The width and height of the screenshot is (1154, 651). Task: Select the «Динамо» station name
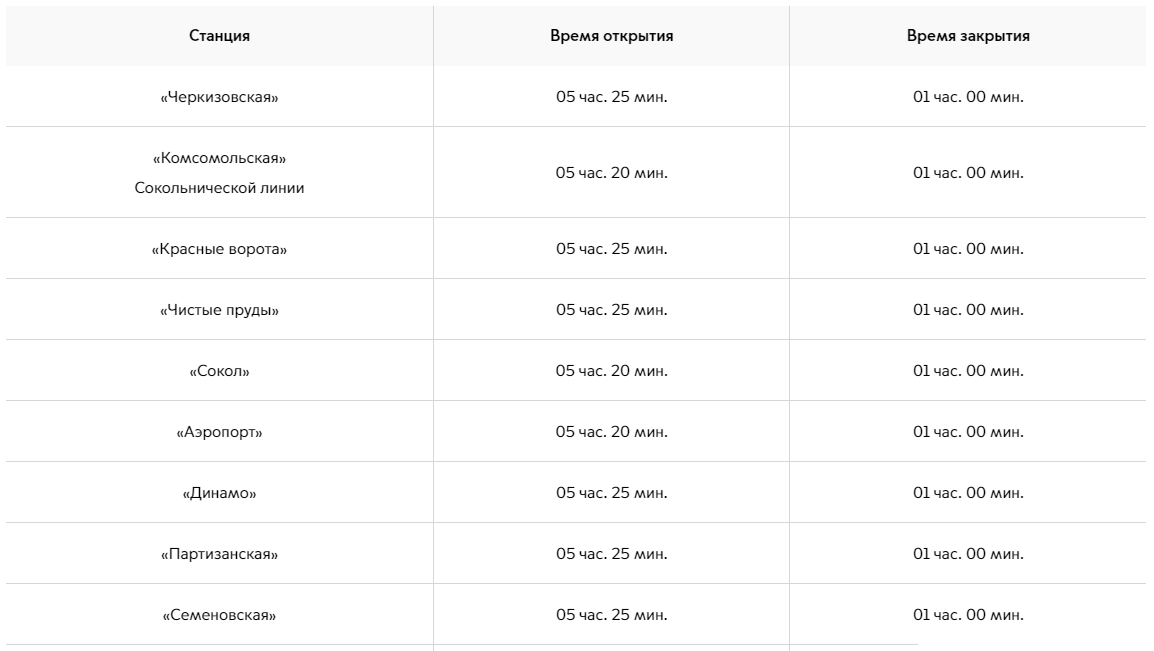tap(219, 493)
